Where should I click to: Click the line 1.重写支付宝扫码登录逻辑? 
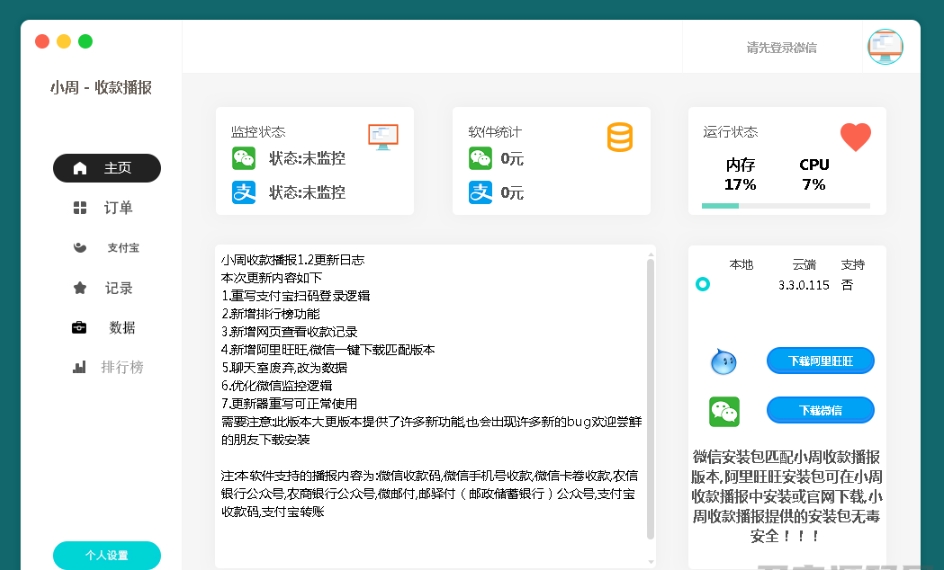pos(296,296)
